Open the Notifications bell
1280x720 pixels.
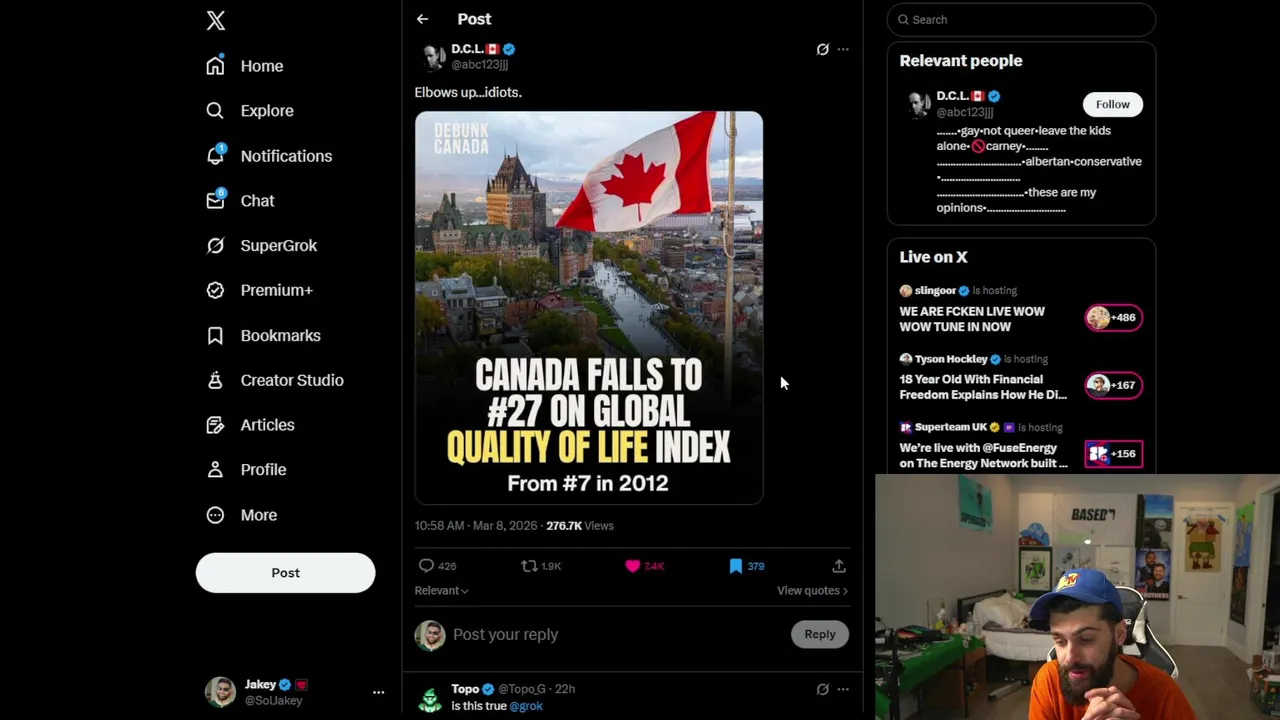(x=215, y=156)
